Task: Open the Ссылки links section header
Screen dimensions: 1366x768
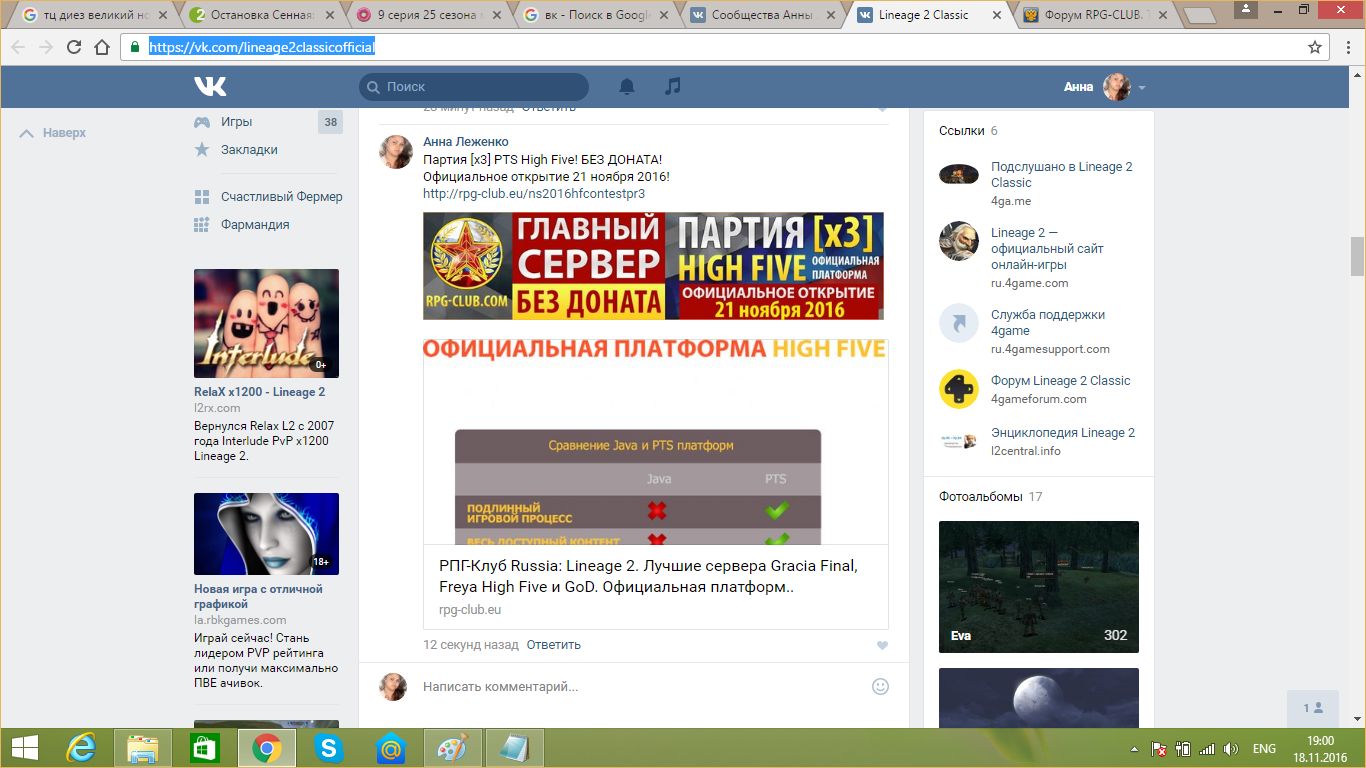Action: tap(968, 131)
